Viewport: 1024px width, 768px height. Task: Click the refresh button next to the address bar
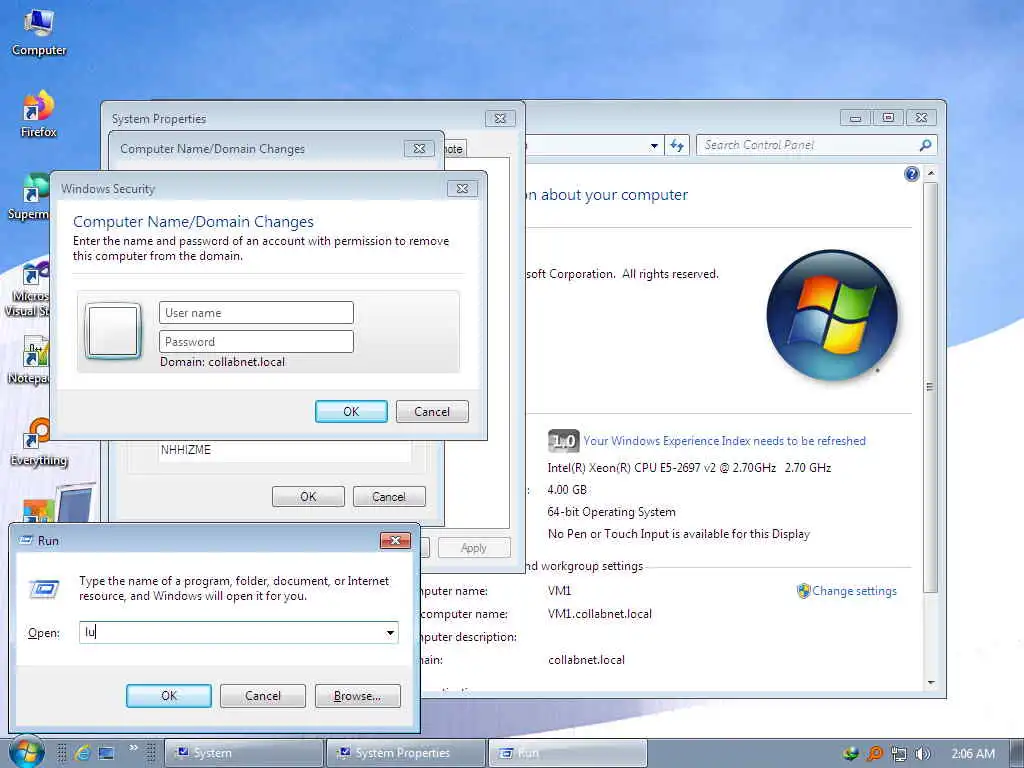click(677, 146)
